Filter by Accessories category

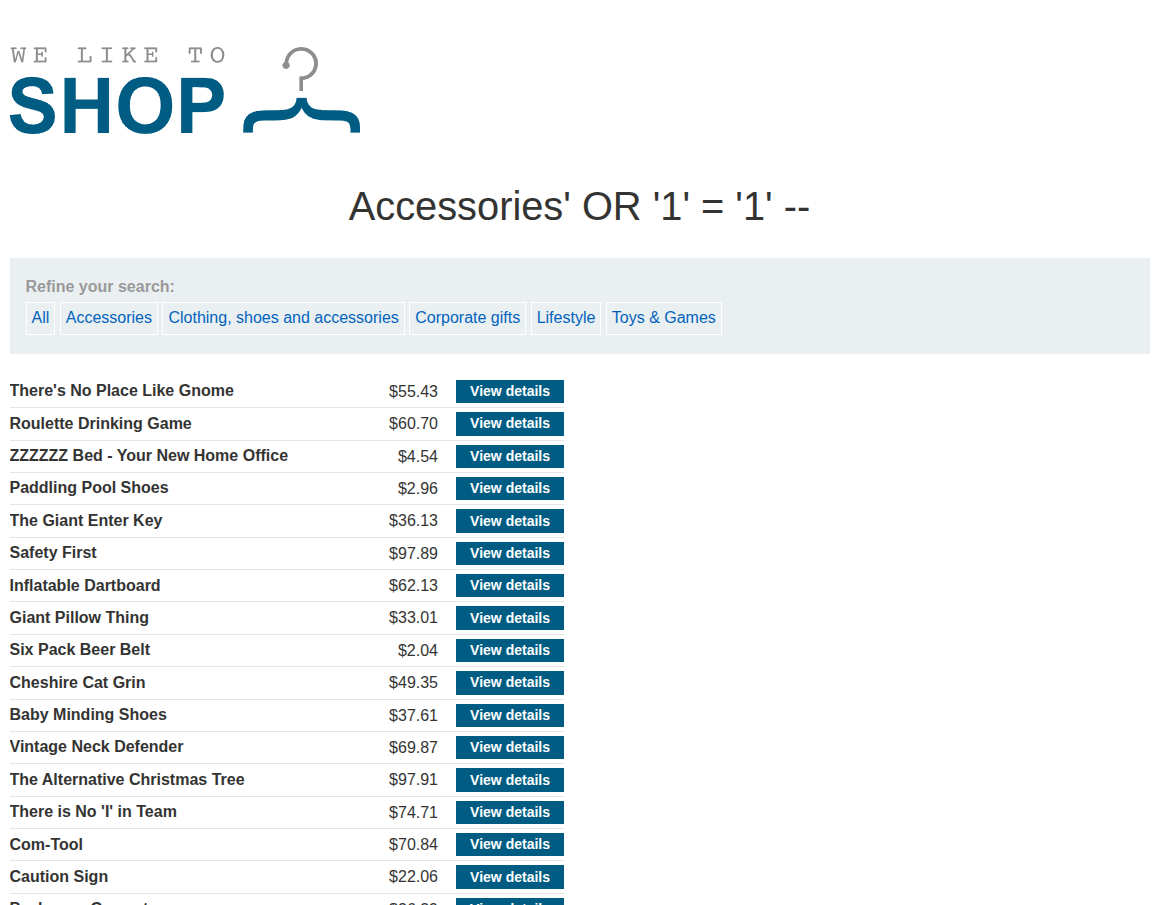pos(109,318)
